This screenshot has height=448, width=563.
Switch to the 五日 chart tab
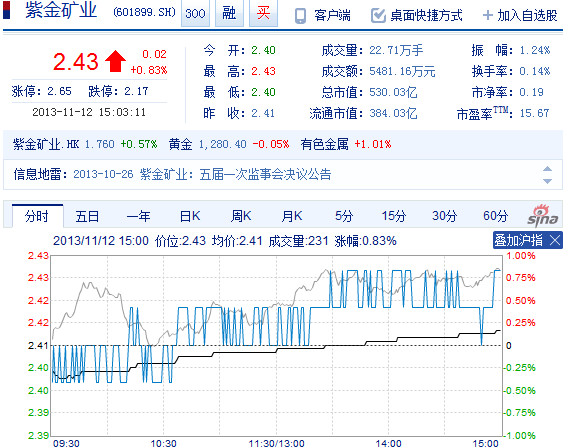pyautogui.click(x=87, y=216)
